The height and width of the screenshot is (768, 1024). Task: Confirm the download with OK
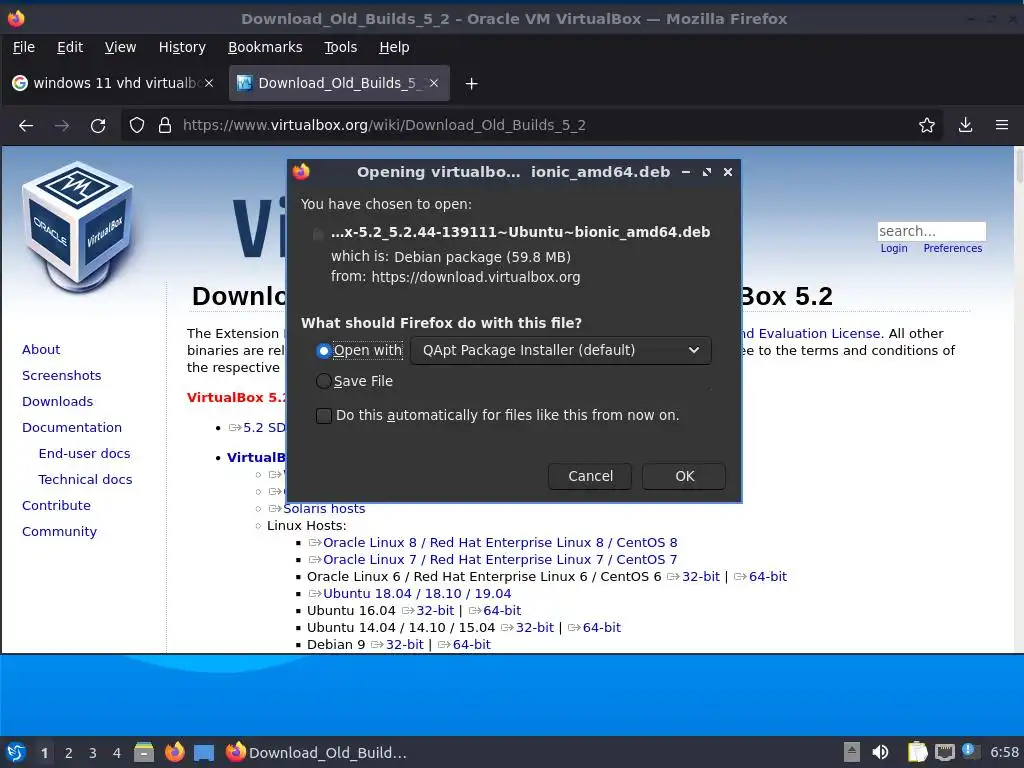pos(684,476)
